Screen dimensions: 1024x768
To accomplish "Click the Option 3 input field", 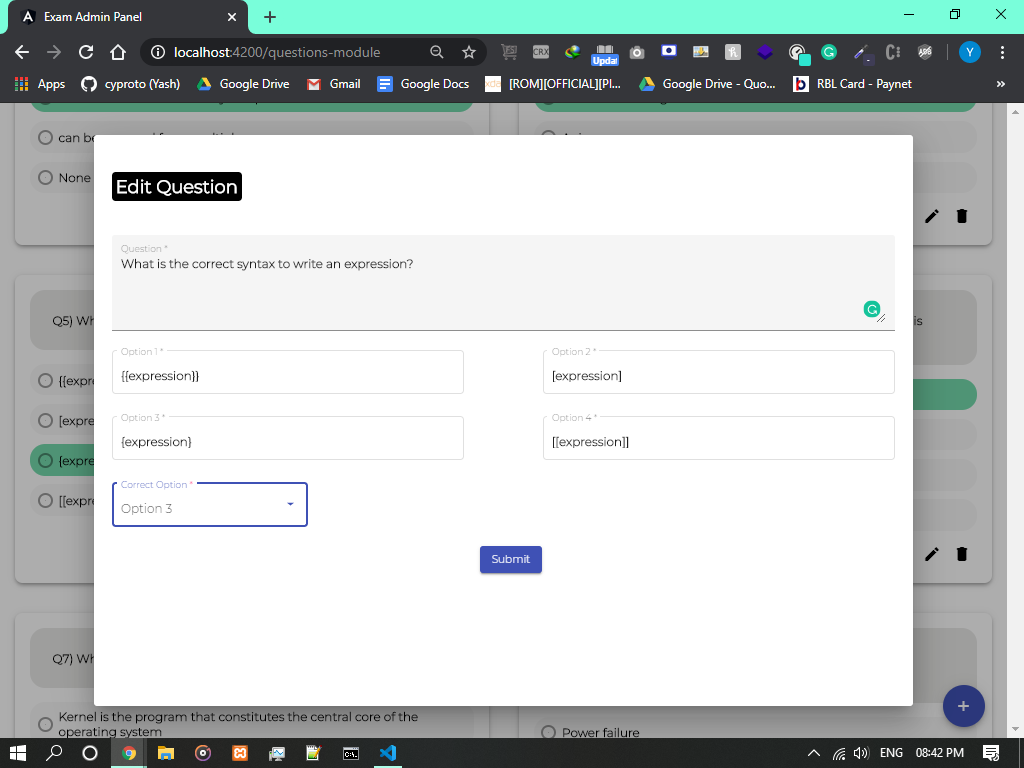I will pyautogui.click(x=288, y=438).
